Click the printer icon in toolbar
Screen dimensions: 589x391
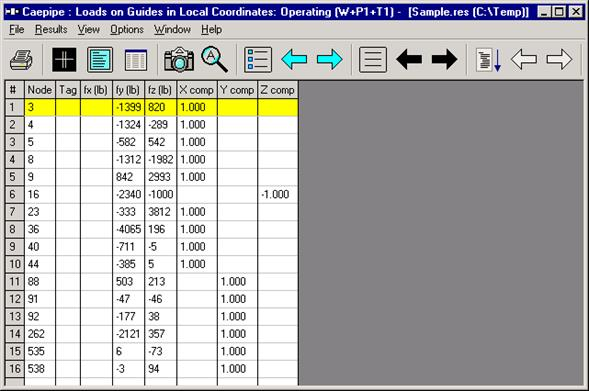coord(21,59)
